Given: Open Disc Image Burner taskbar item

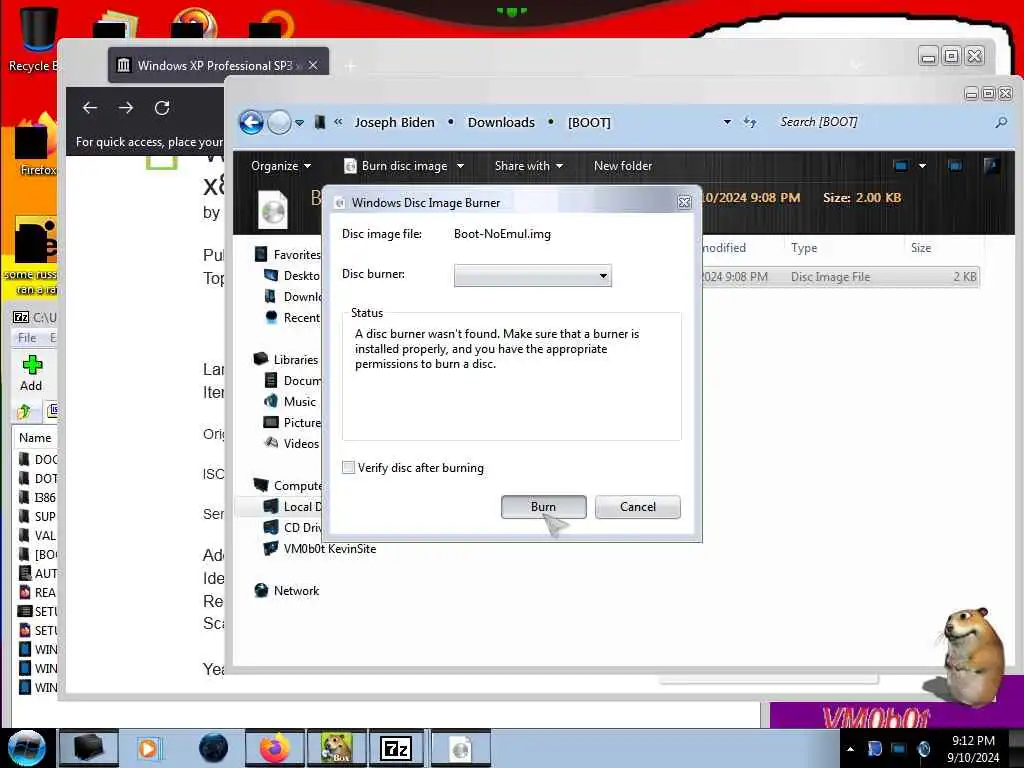Looking at the screenshot, I should [x=460, y=748].
